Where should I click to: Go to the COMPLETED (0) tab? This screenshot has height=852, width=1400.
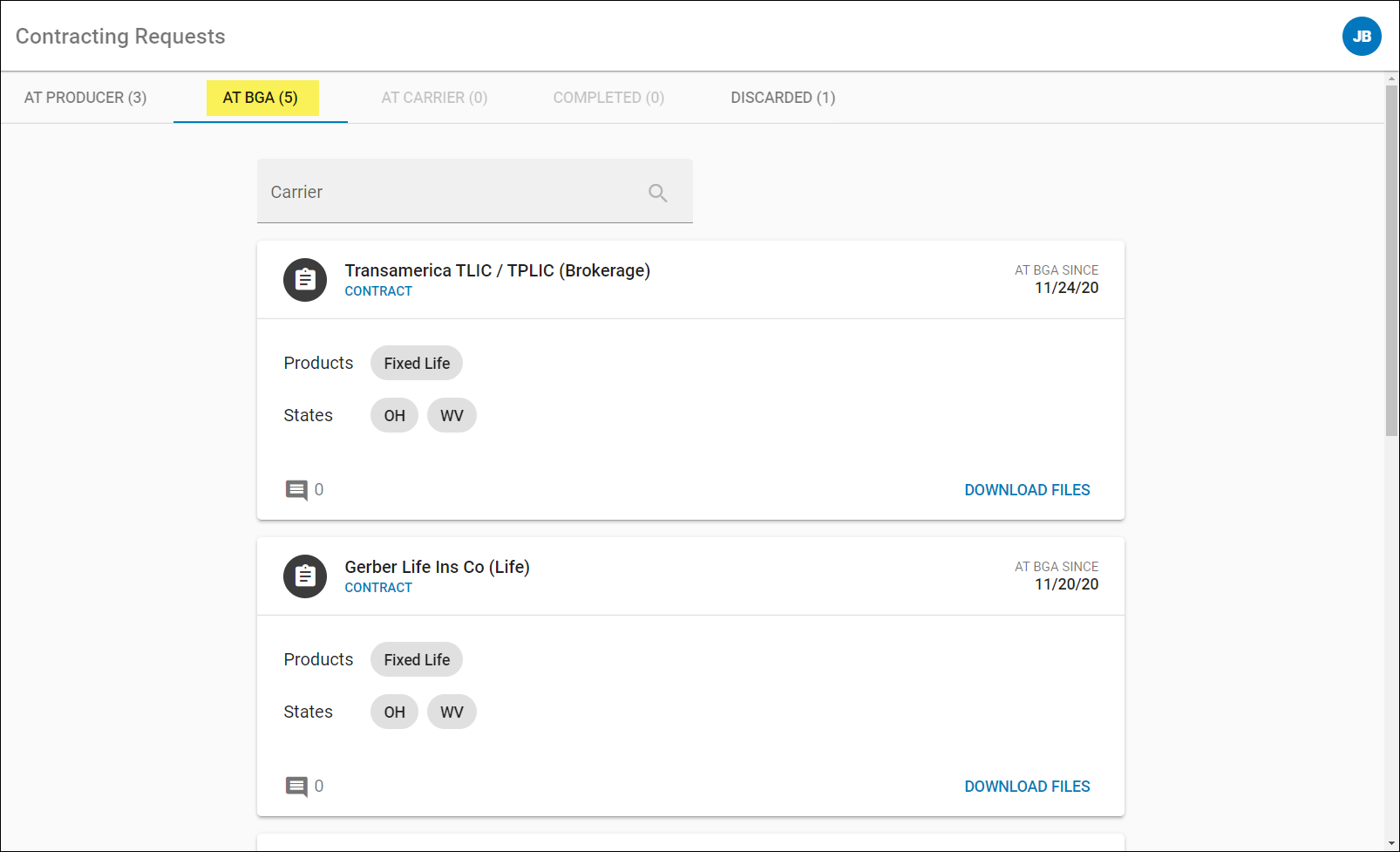click(608, 98)
